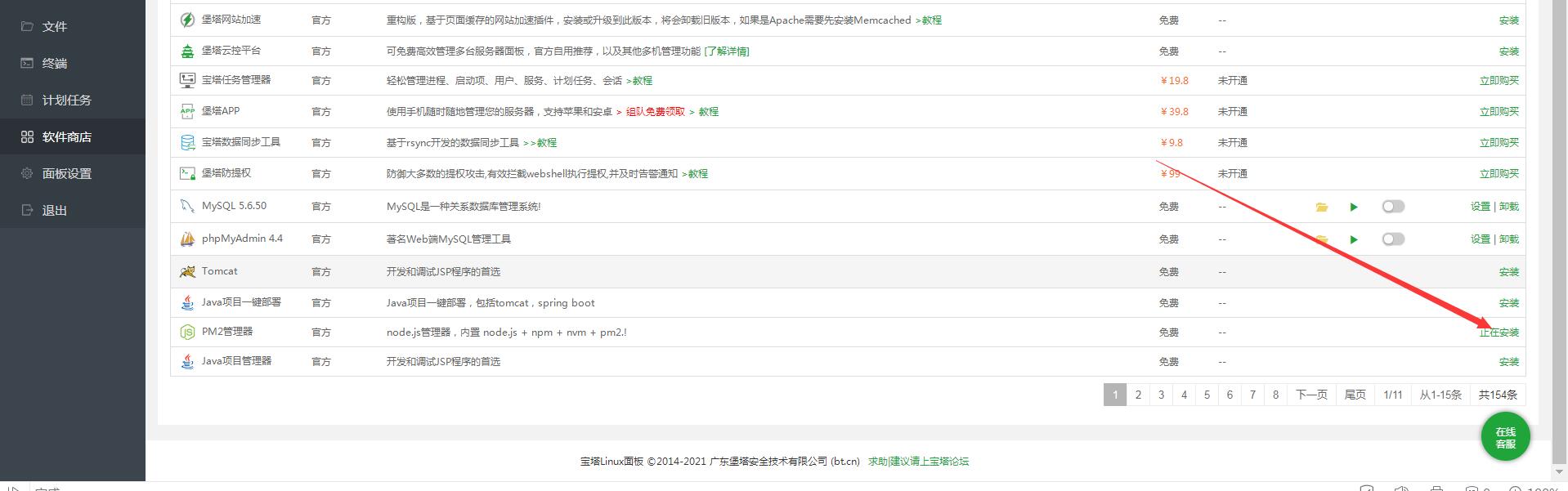Click phpMyAdmin green play icon
The image size is (1568, 491).
click(1354, 239)
